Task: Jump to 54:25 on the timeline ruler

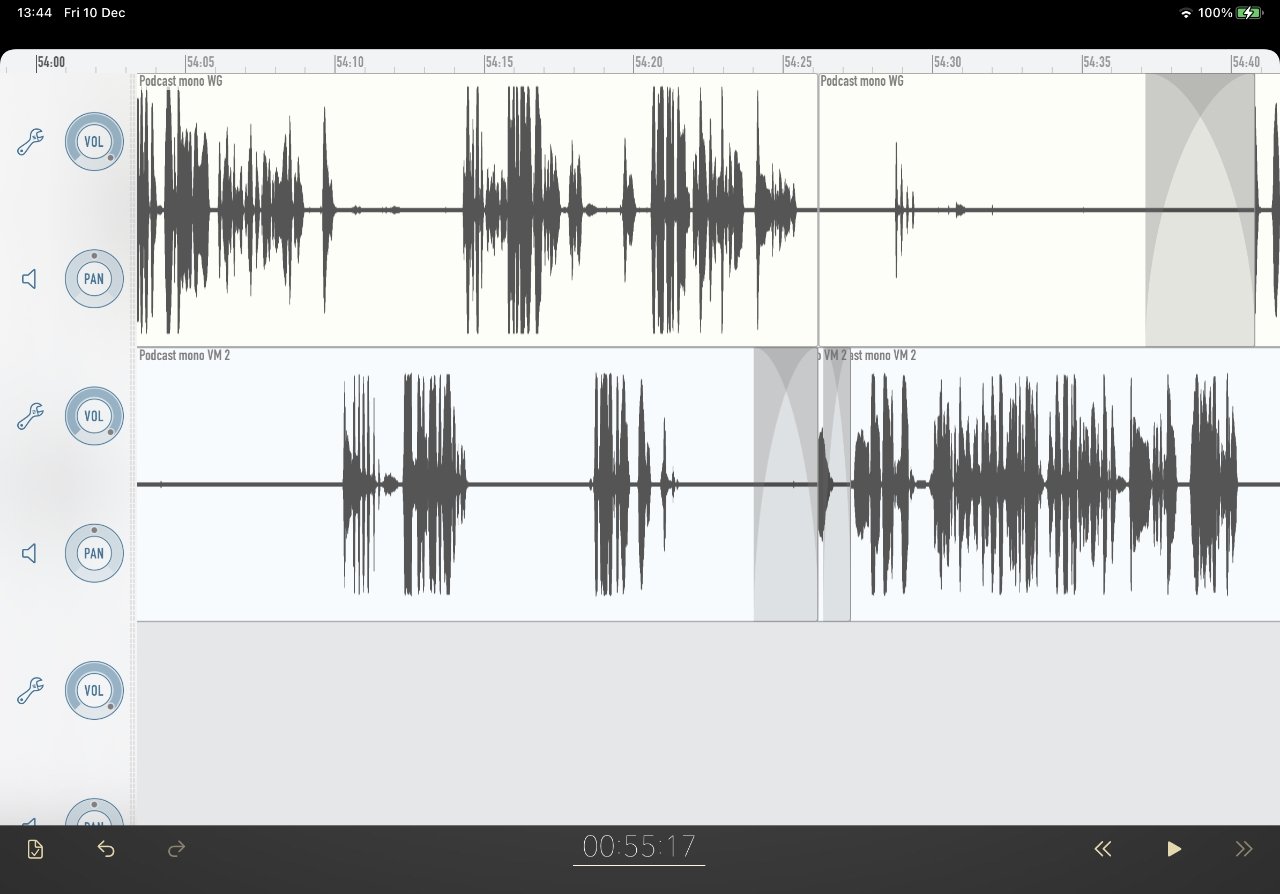Action: 797,62
